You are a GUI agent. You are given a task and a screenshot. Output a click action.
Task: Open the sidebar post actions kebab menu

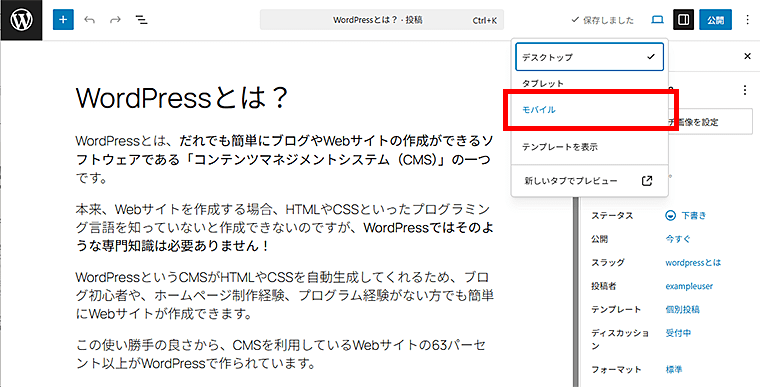point(745,91)
